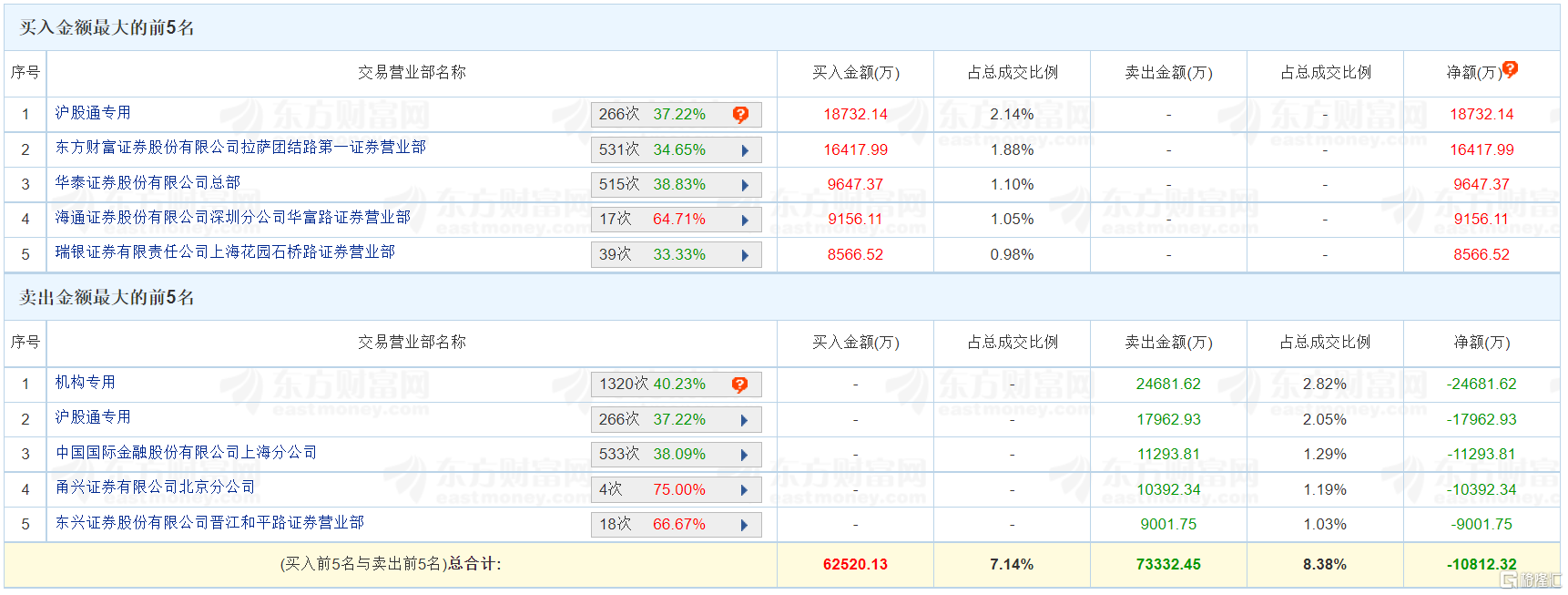Click the 2.14% turnover ratio cell
Image resolution: width=1568 pixels, height=595 pixels.
coord(1013,114)
